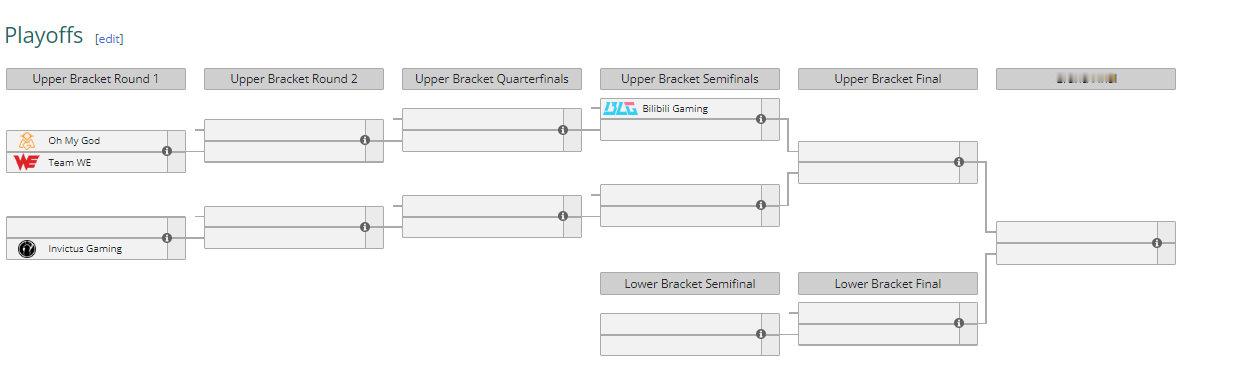Open info icon for top Upper Bracket Round 2 match
This screenshot has height=371, width=1244.
(365, 140)
